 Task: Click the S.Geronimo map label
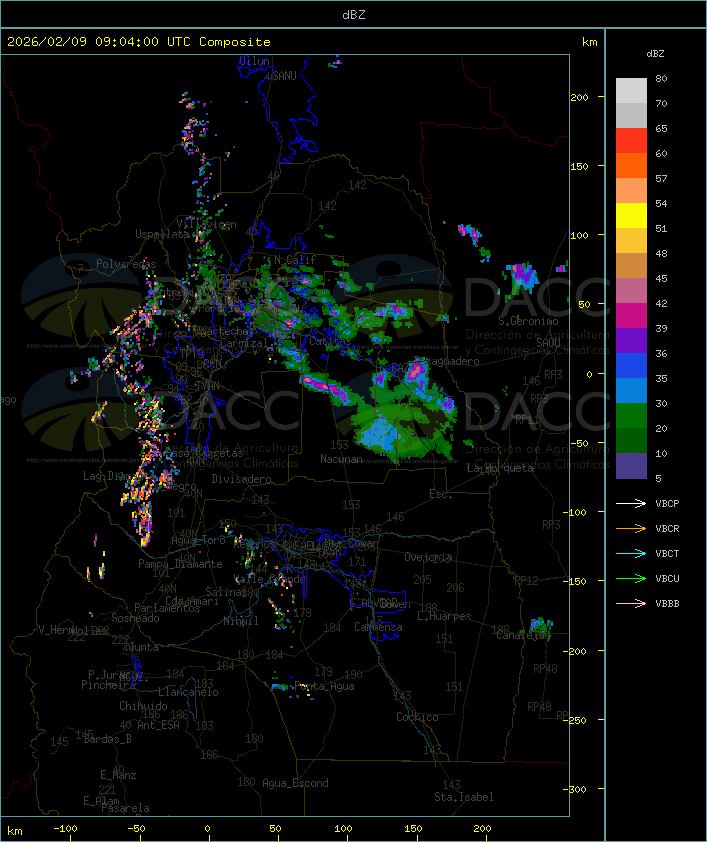(528, 321)
